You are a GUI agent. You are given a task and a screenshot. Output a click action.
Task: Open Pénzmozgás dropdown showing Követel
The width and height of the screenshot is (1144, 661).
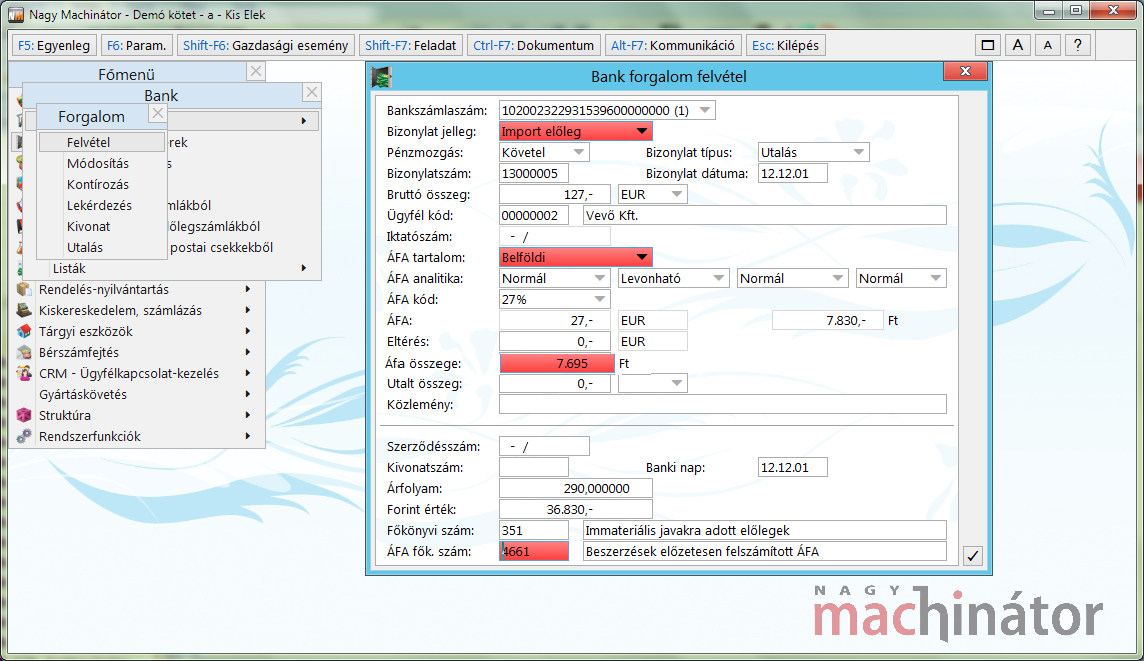coord(579,152)
